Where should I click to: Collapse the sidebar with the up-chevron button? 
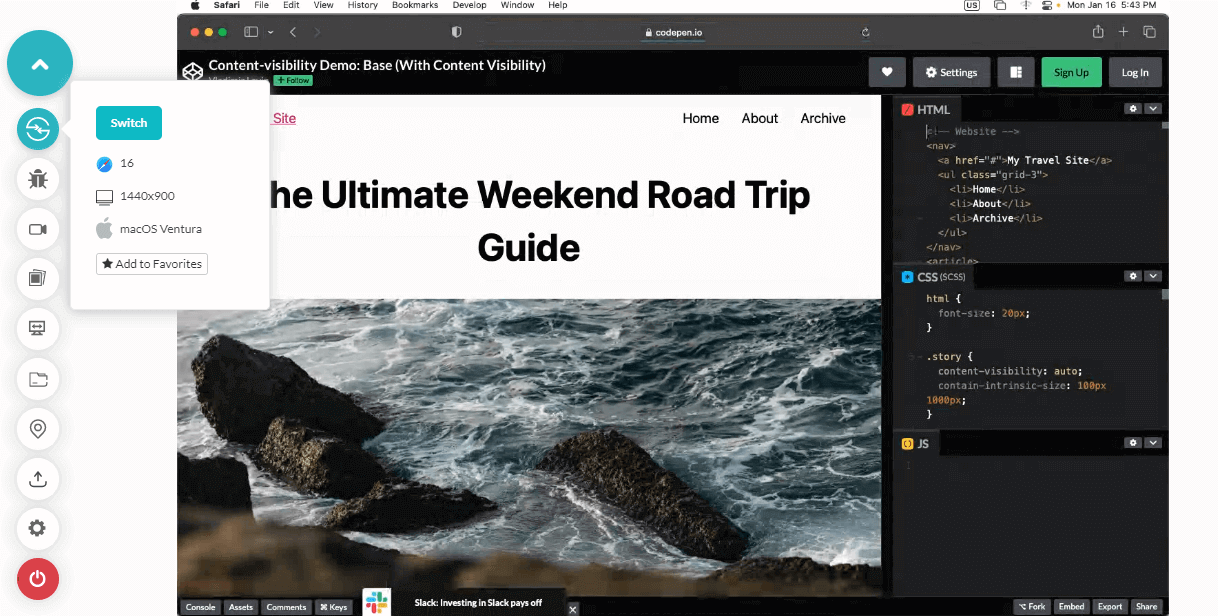pos(40,64)
